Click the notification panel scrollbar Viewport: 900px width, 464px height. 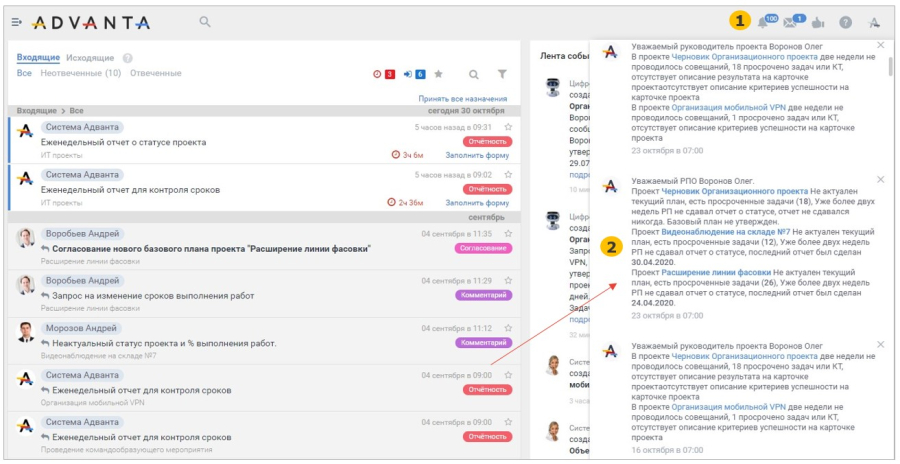pyautogui.click(x=890, y=66)
